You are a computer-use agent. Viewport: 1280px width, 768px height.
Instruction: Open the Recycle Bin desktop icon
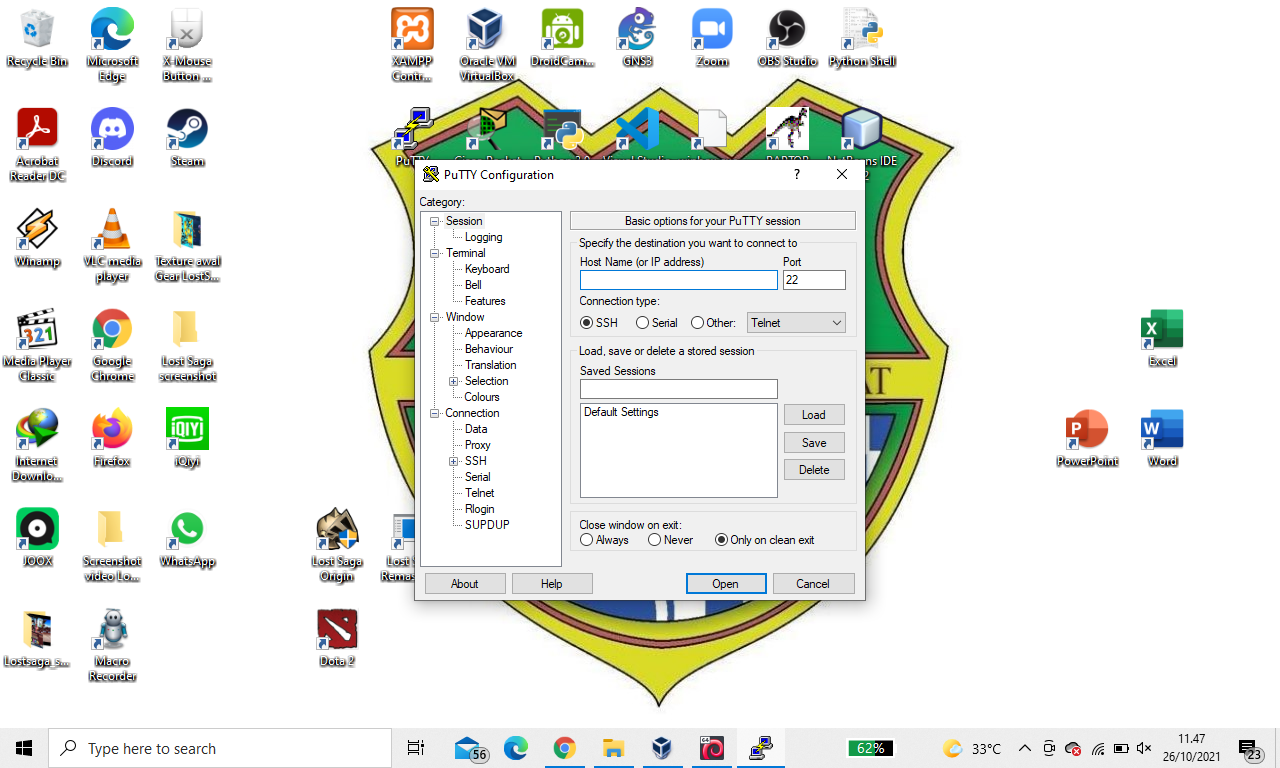point(37,38)
